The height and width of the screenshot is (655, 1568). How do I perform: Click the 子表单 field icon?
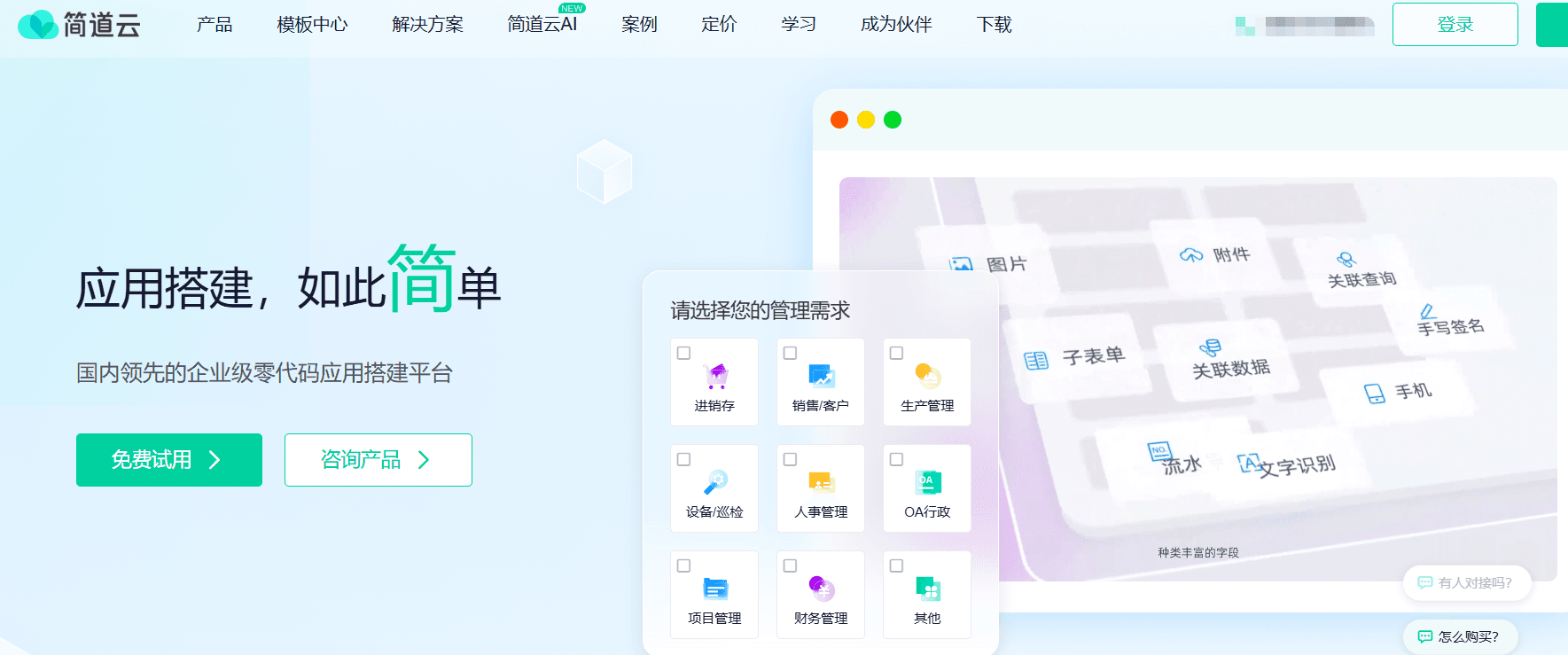1035,361
